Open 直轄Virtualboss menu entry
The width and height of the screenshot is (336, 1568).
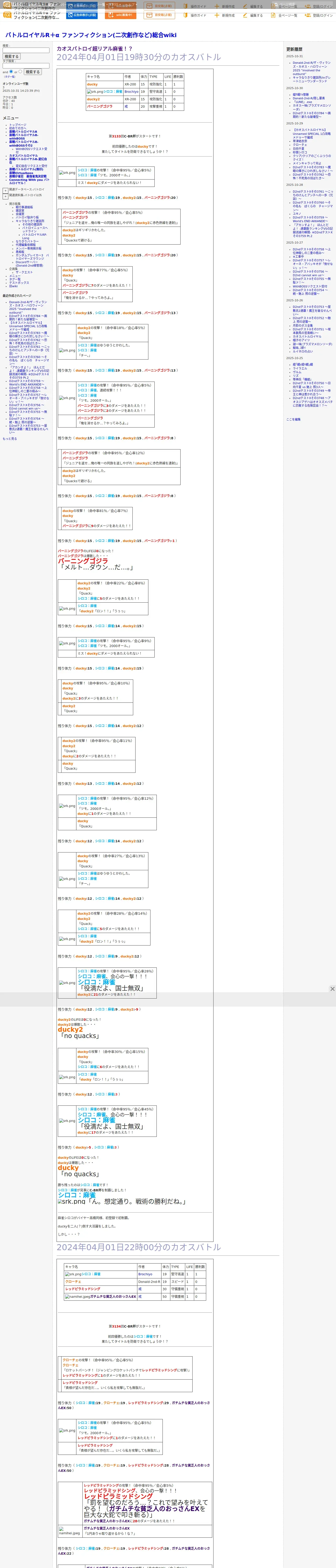pyautogui.click(x=21, y=173)
